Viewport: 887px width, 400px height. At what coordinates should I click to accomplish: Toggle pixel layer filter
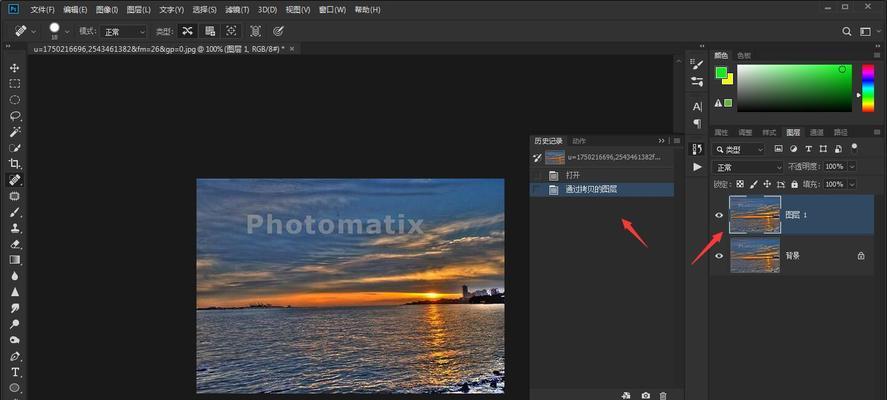pyautogui.click(x=778, y=149)
